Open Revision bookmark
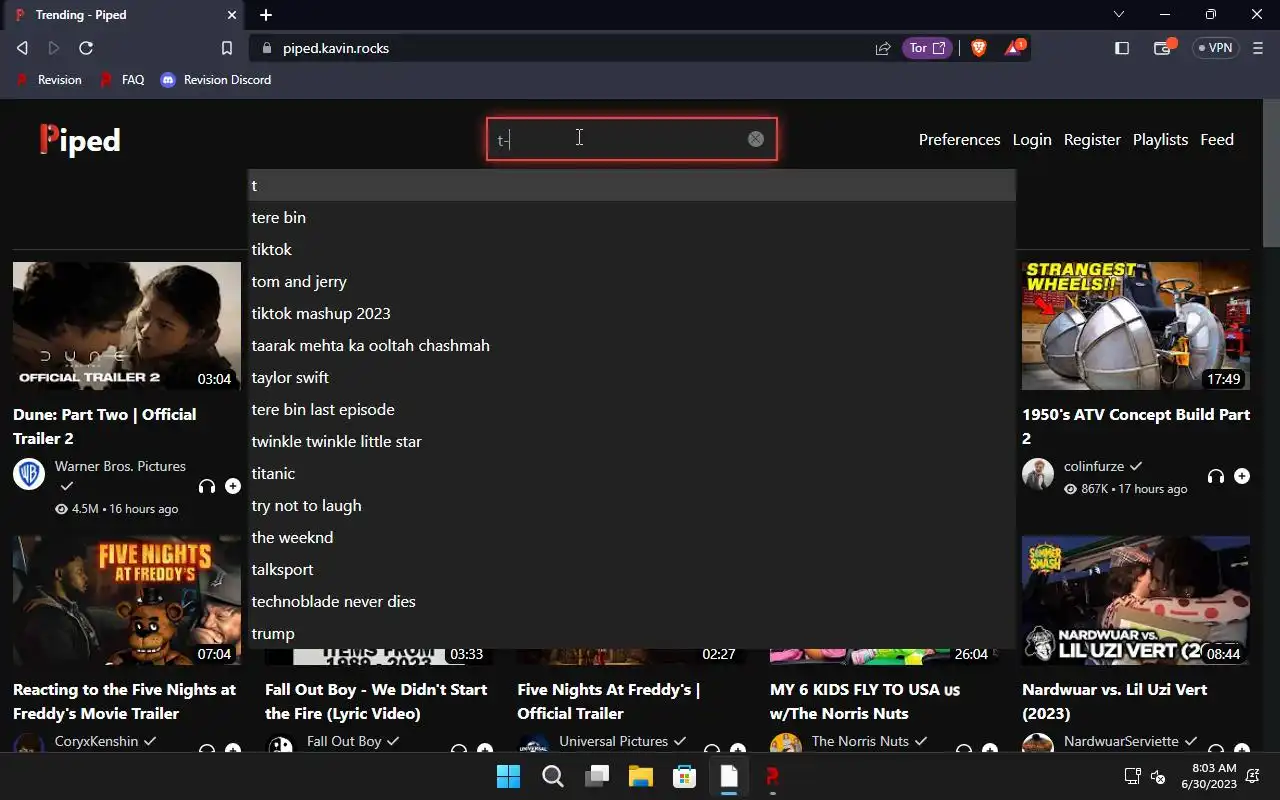1280x800 pixels. pos(48,80)
